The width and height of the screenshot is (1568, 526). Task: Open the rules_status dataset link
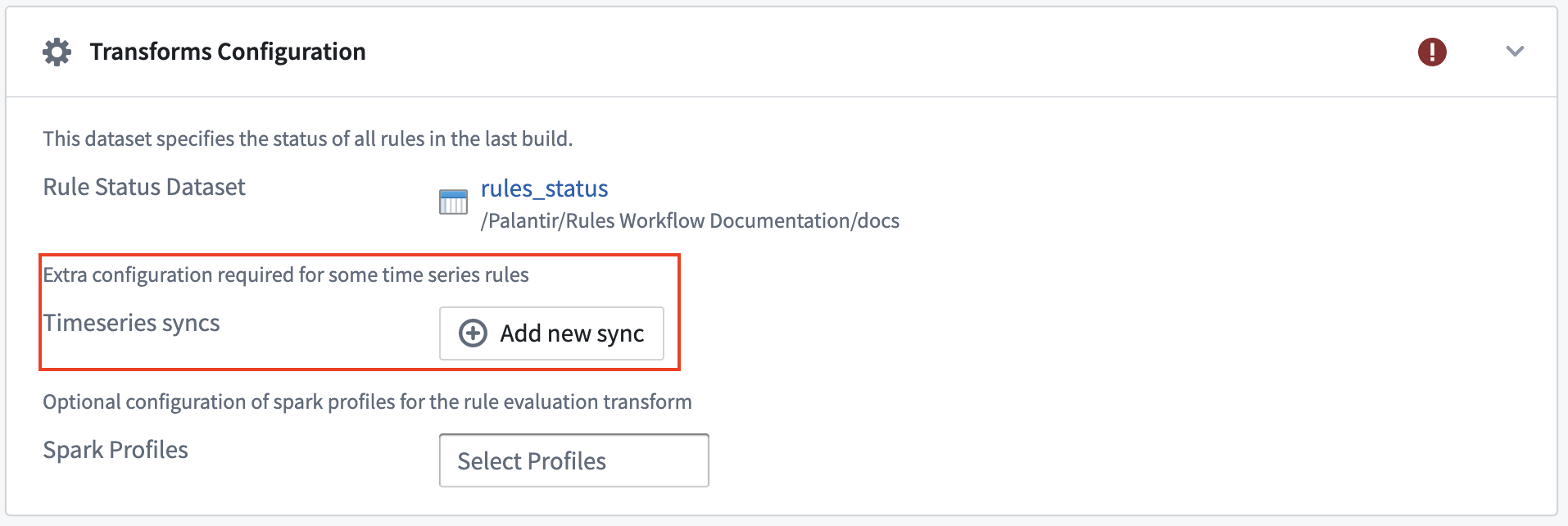point(544,188)
